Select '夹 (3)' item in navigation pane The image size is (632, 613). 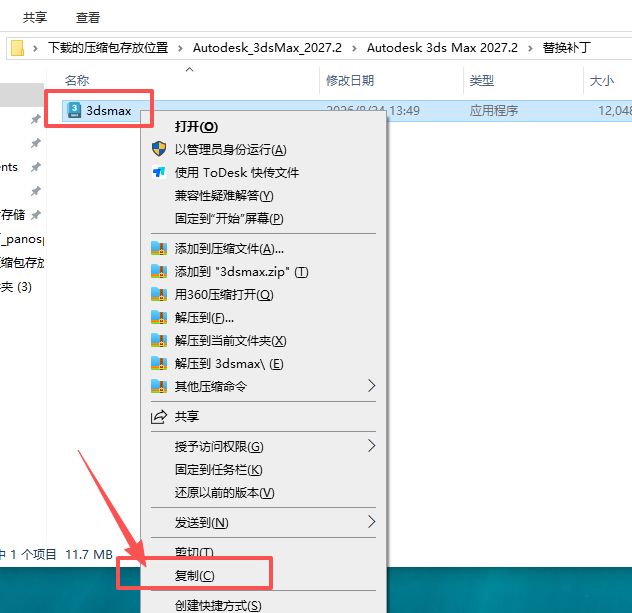coord(16,287)
